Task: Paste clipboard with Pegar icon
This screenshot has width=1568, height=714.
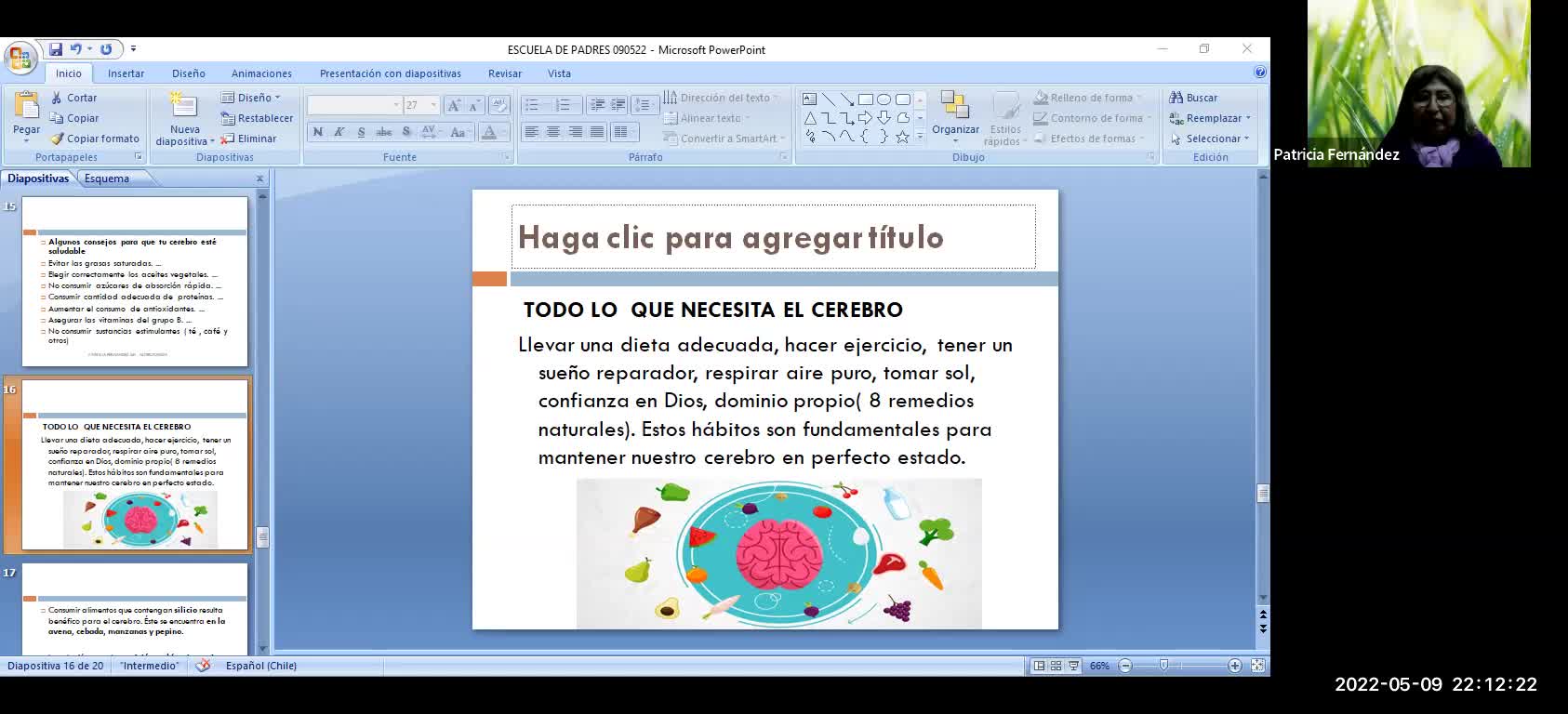Action: coord(26,104)
